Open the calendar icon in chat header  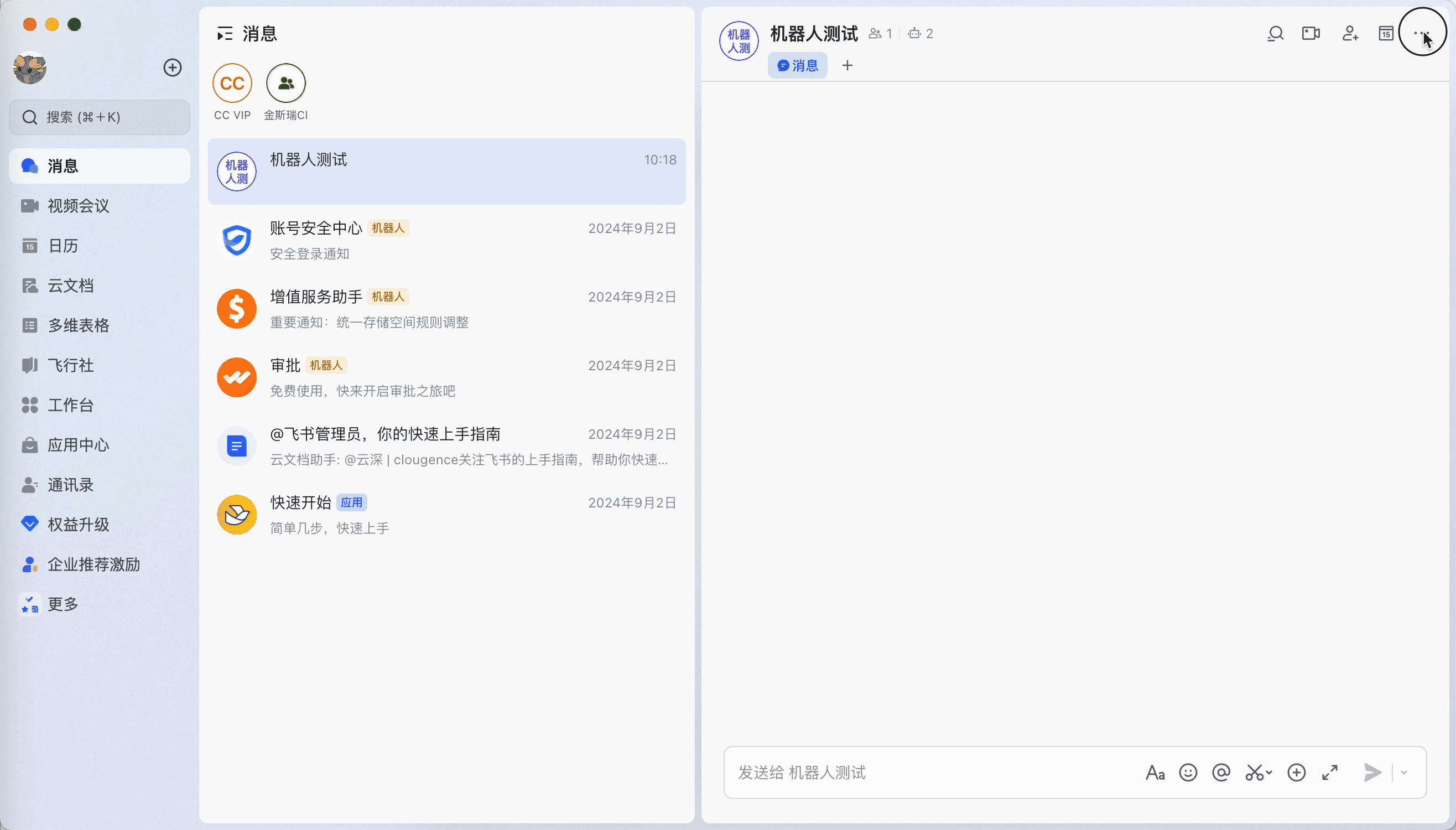1386,34
